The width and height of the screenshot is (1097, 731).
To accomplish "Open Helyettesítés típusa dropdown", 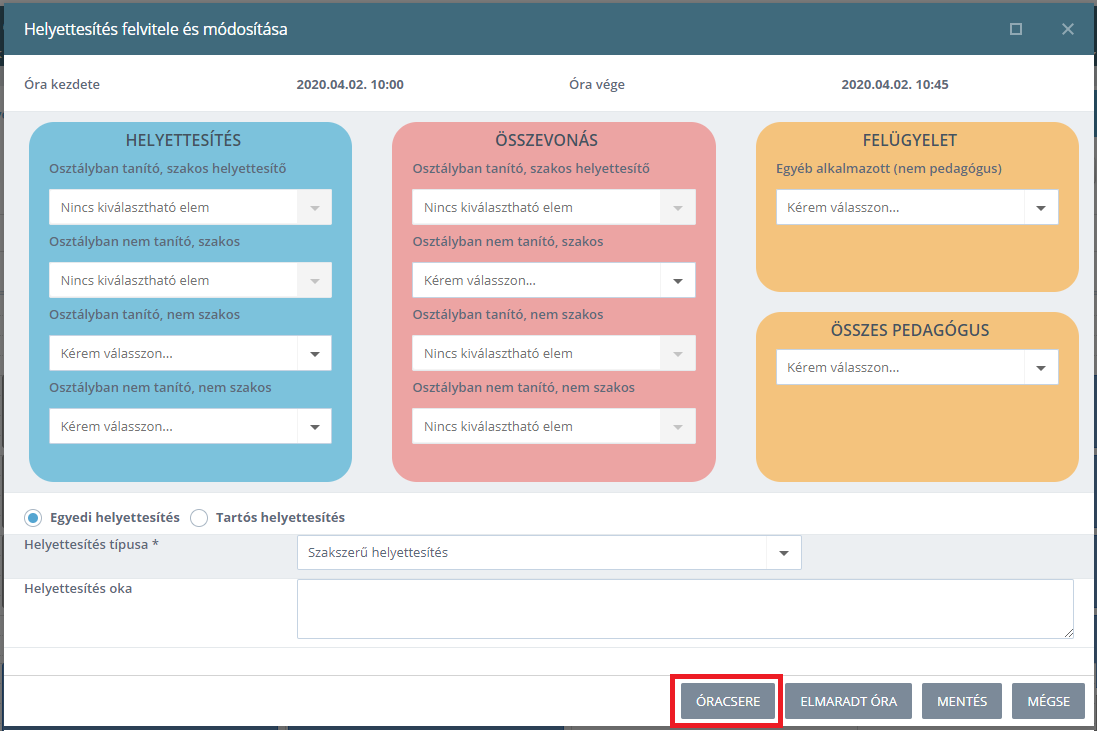I will tap(549, 553).
